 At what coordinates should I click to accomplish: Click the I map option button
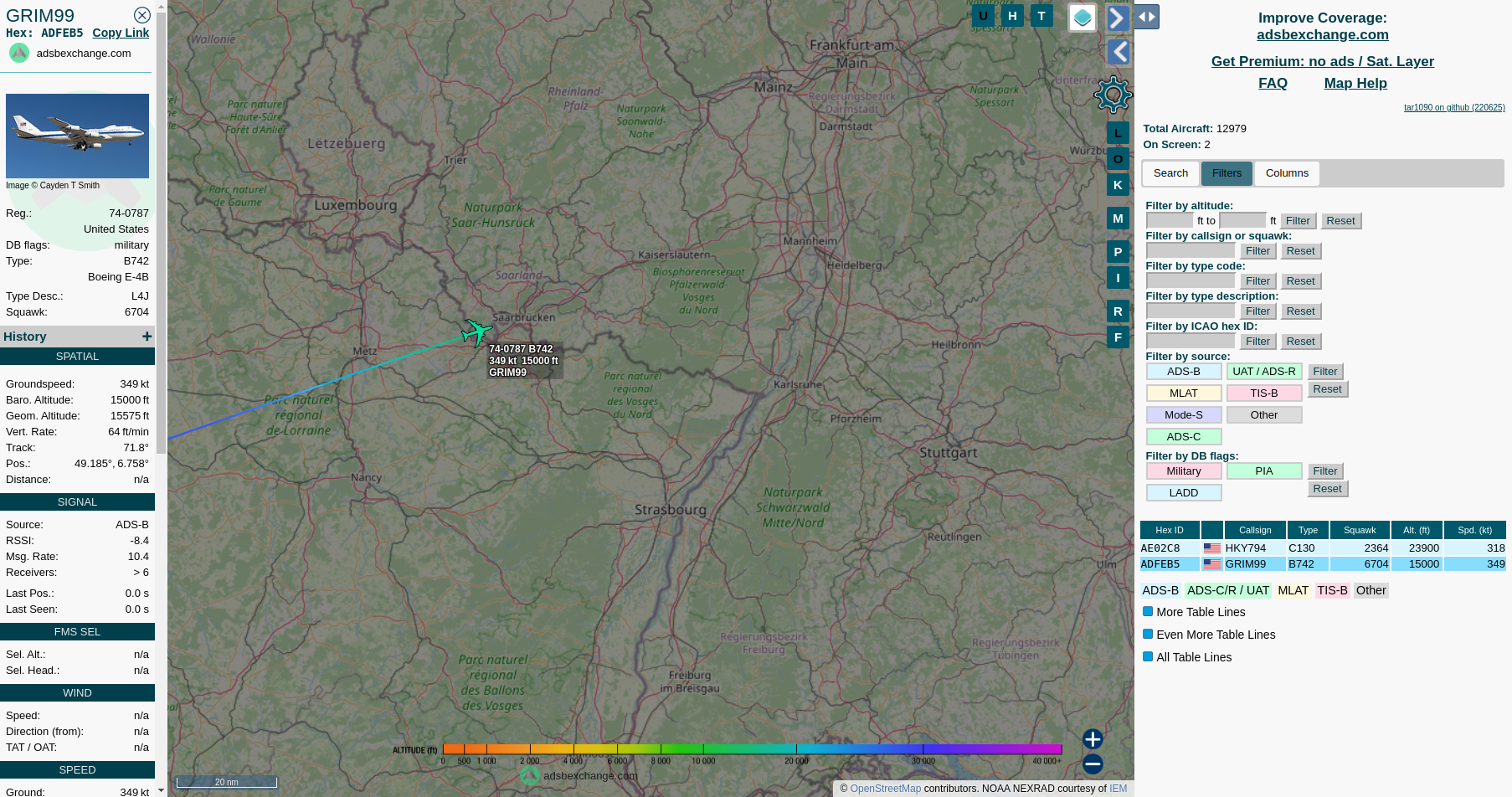(x=1118, y=278)
